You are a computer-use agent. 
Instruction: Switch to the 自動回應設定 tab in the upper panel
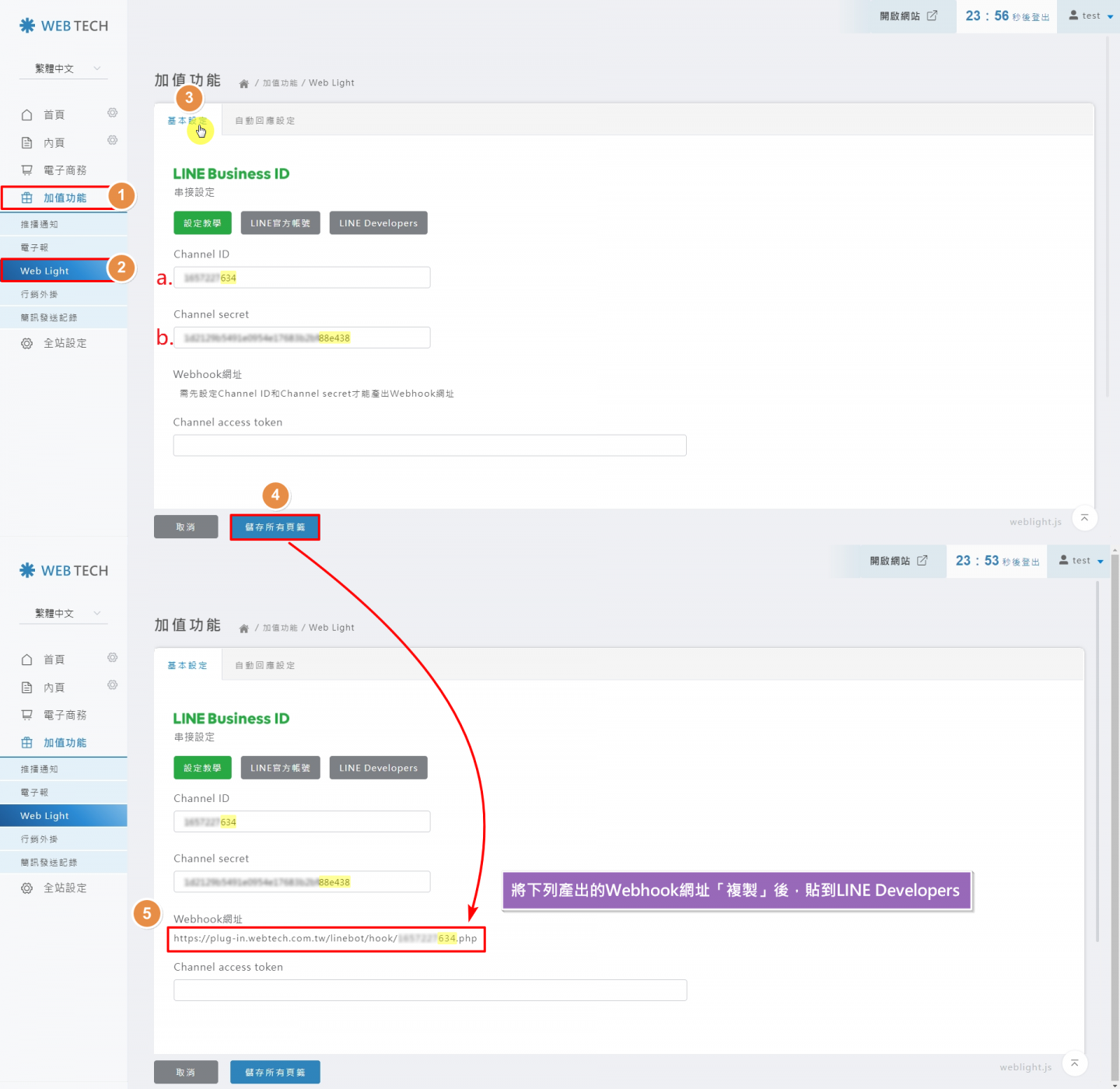coord(264,121)
